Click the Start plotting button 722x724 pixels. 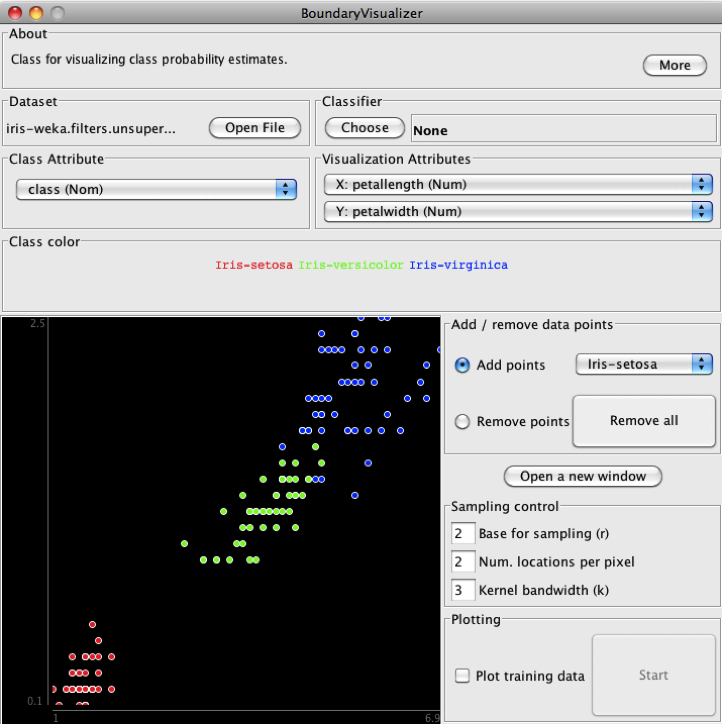653,675
